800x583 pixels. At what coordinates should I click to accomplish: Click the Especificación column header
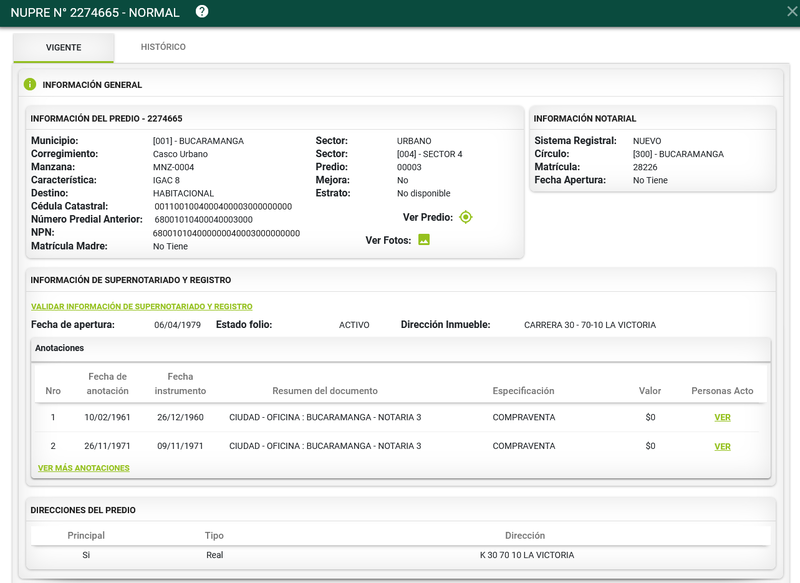point(523,391)
